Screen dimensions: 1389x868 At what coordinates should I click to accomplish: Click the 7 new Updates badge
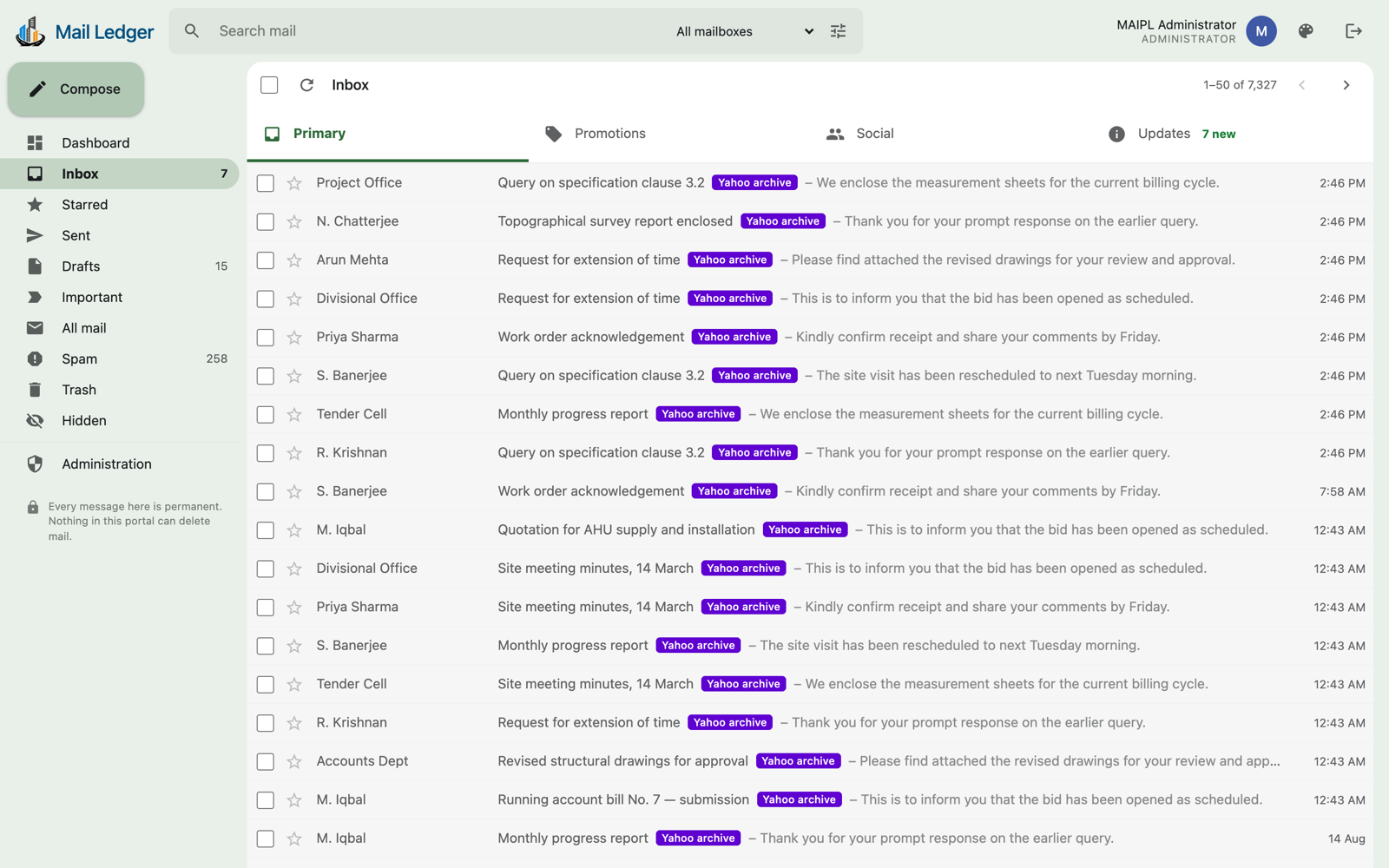(x=1219, y=135)
